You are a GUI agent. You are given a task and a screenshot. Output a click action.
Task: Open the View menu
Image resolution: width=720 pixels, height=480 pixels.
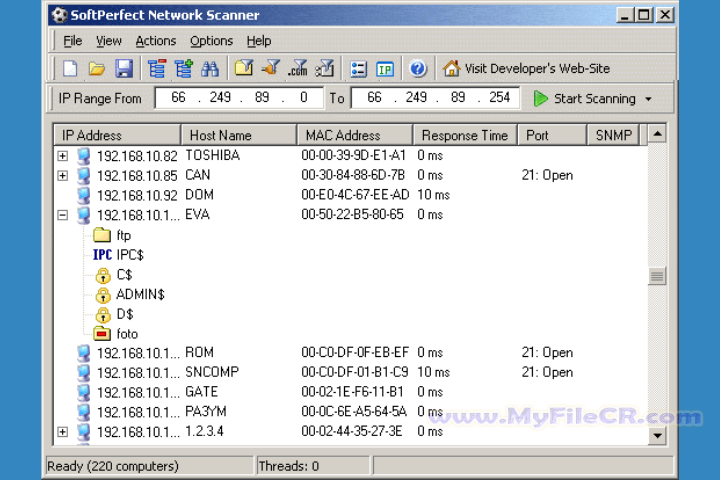tap(109, 41)
